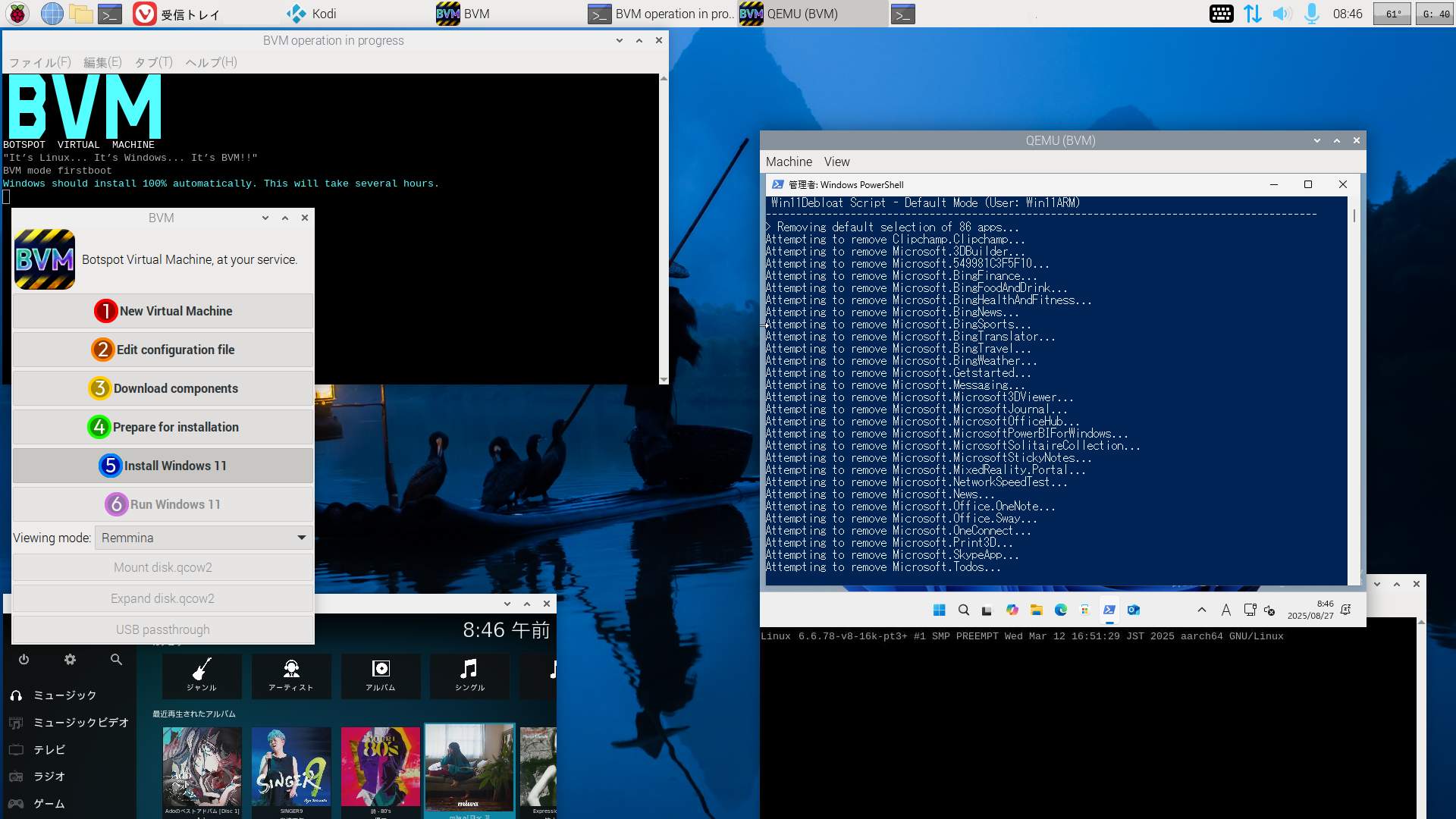
Task: Click Task View icon in QEMU taskbar
Action: click(x=987, y=610)
